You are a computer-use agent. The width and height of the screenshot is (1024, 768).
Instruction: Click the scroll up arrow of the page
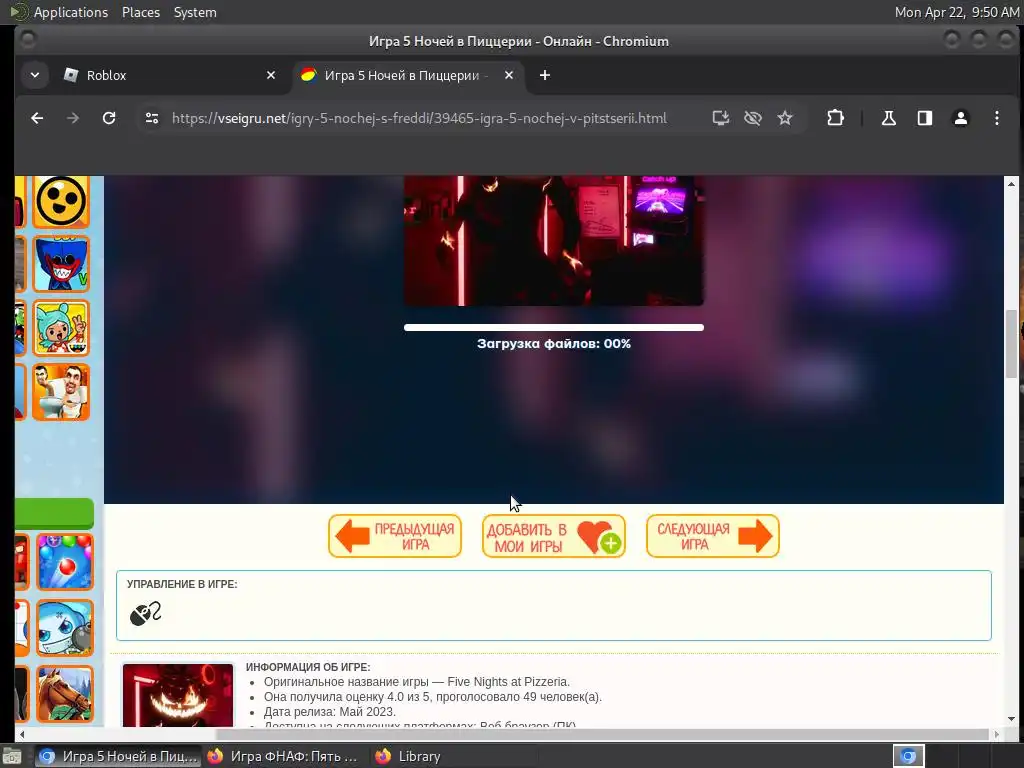(1011, 184)
